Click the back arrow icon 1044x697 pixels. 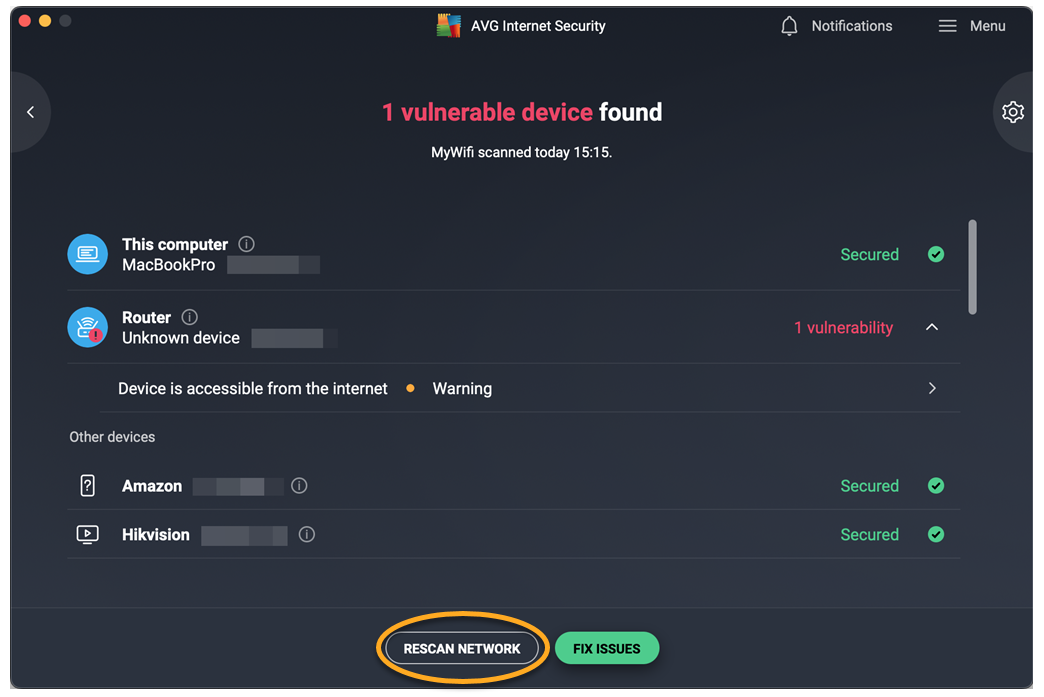click(31, 112)
